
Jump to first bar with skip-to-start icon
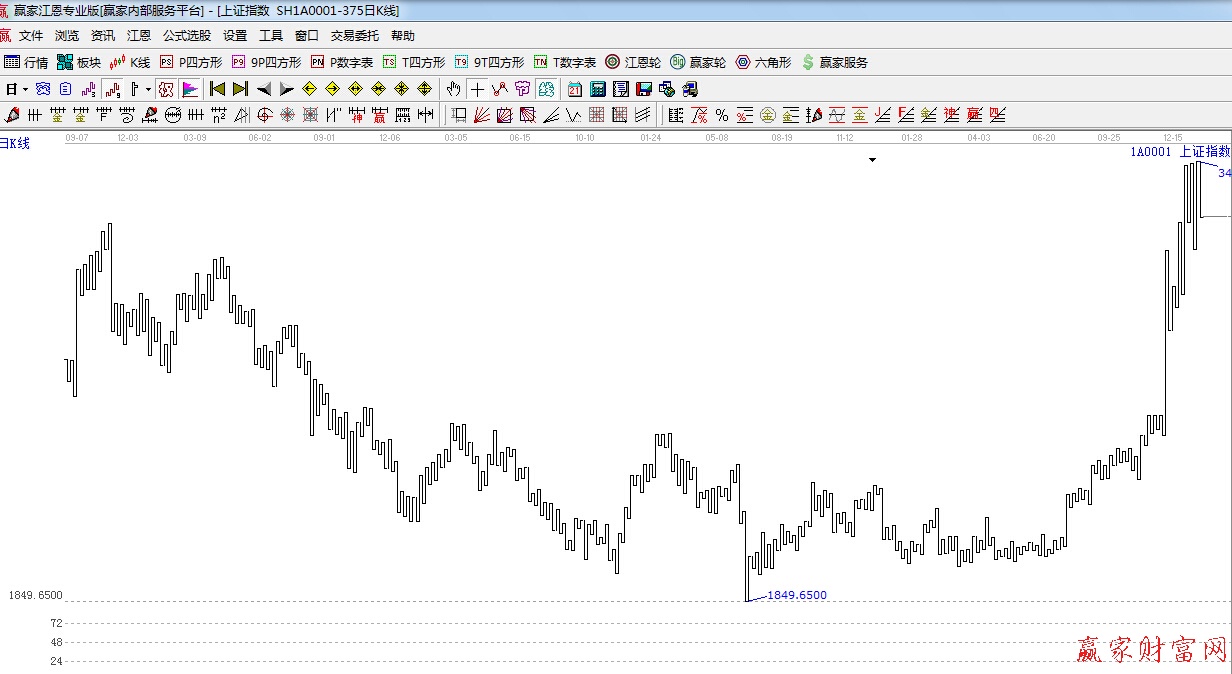point(217,89)
